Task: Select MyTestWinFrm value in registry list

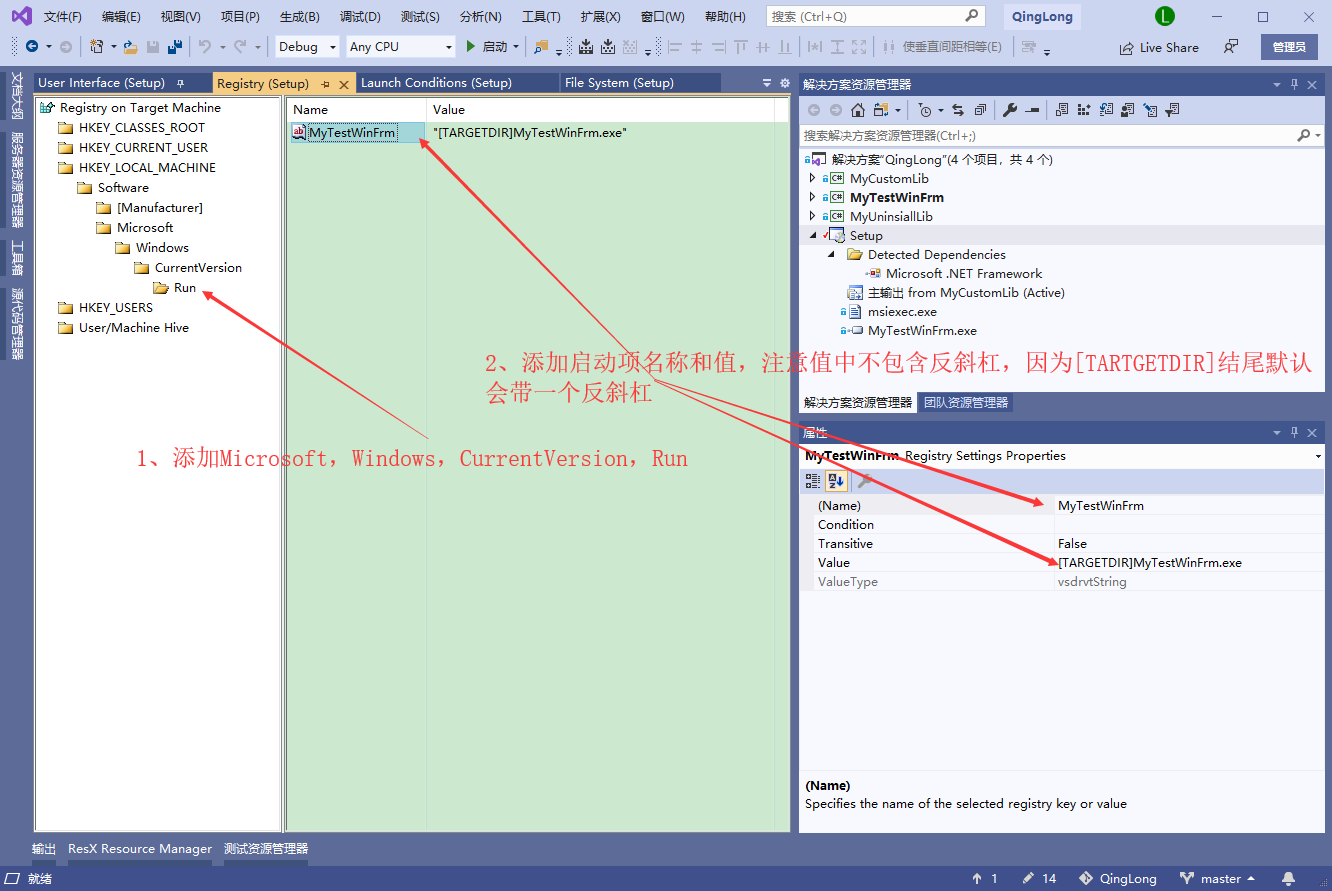Action: 352,132
